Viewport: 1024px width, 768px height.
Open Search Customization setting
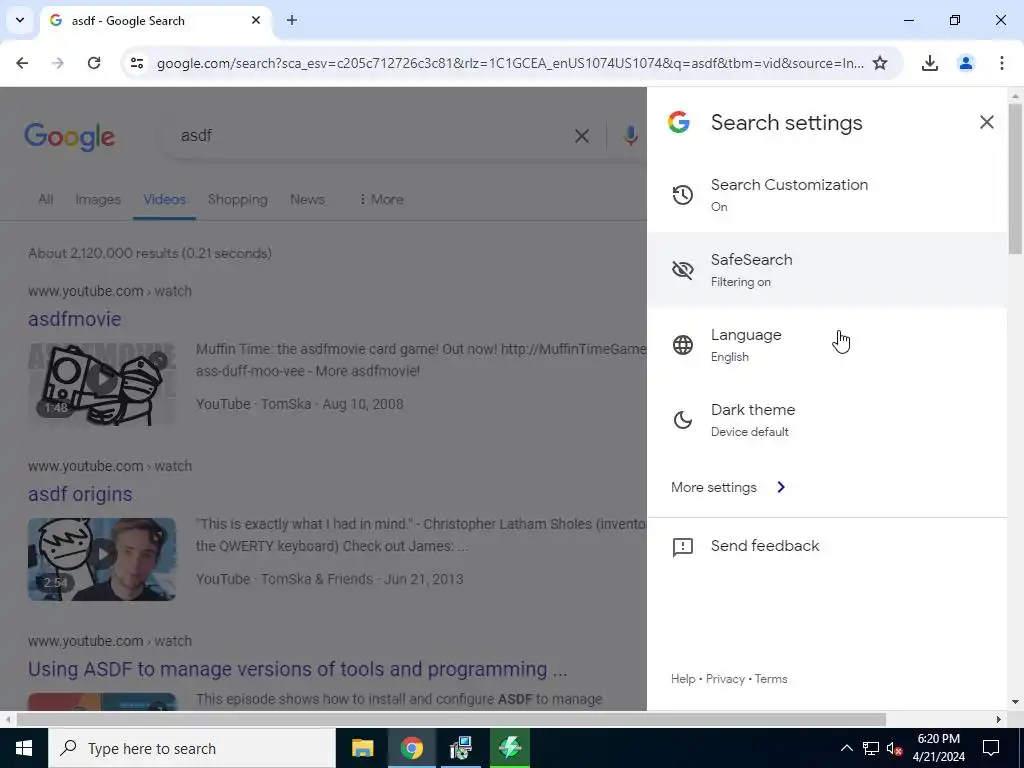coord(827,195)
